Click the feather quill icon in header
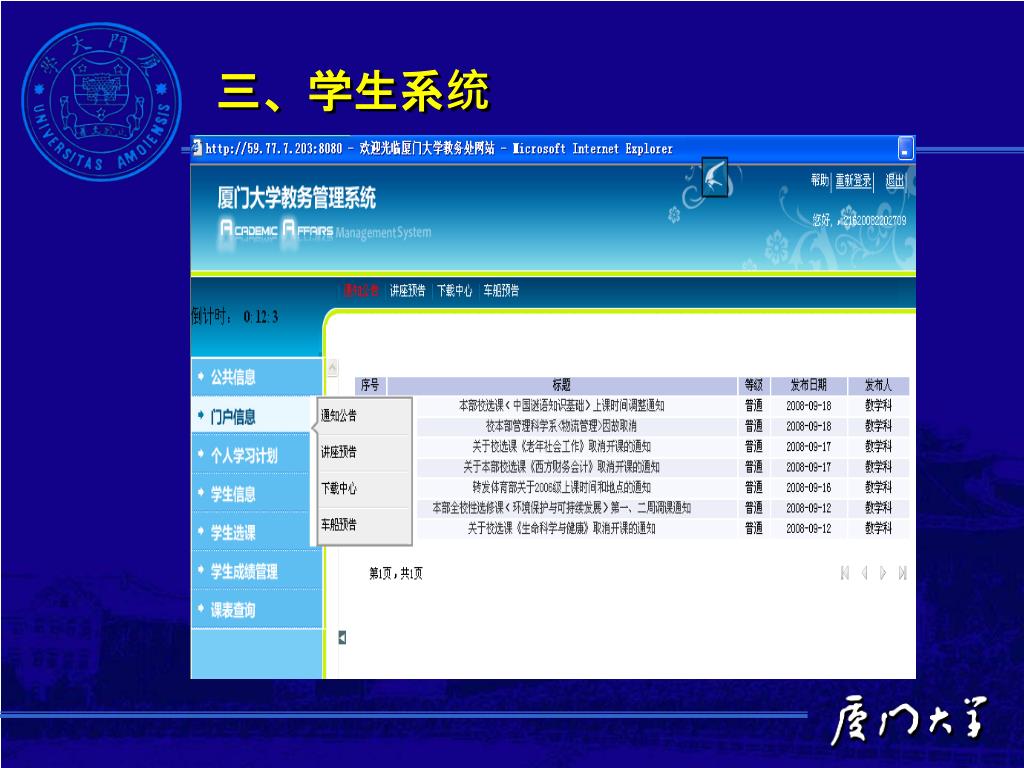The image size is (1024, 768). coord(714,177)
